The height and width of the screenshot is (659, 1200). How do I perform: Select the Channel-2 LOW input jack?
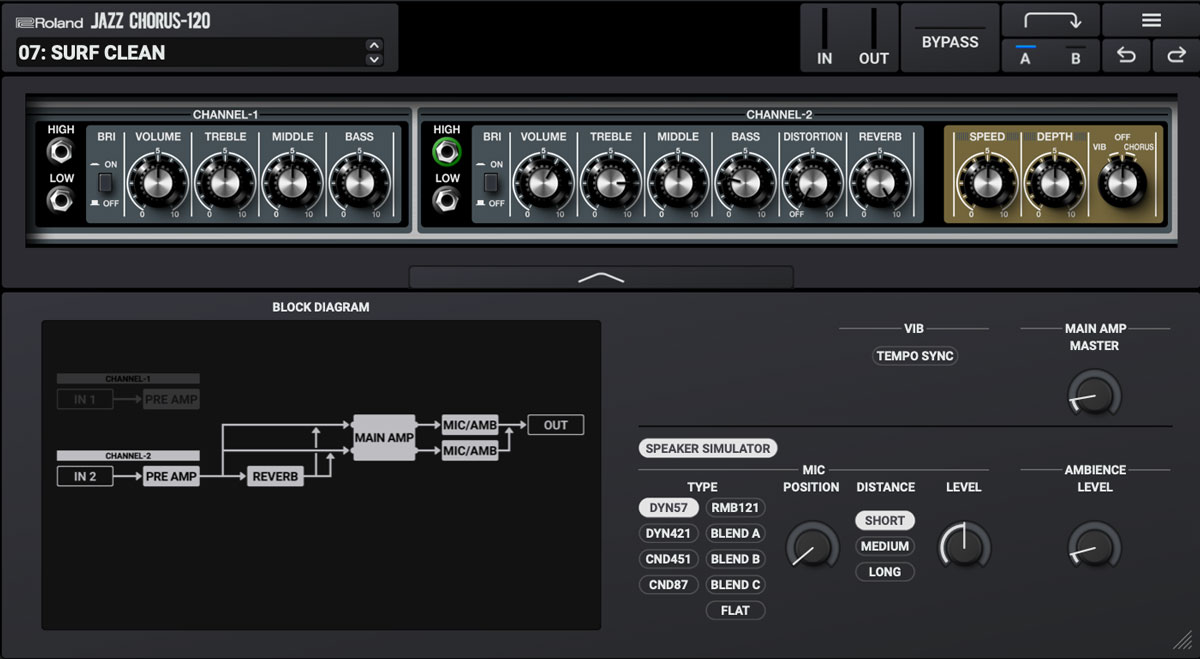pyautogui.click(x=447, y=200)
